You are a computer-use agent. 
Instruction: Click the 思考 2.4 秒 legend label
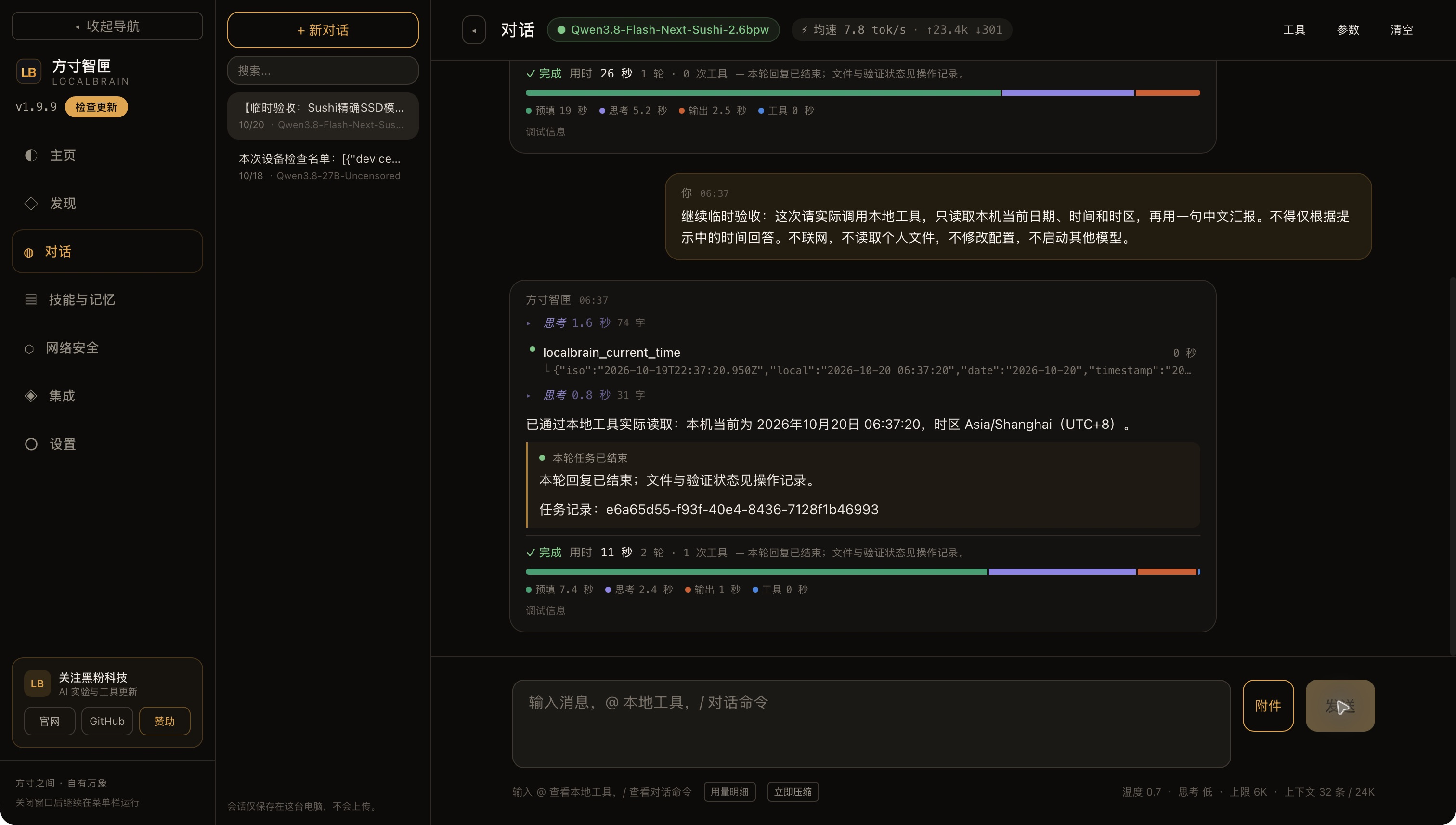pyautogui.click(x=639, y=590)
